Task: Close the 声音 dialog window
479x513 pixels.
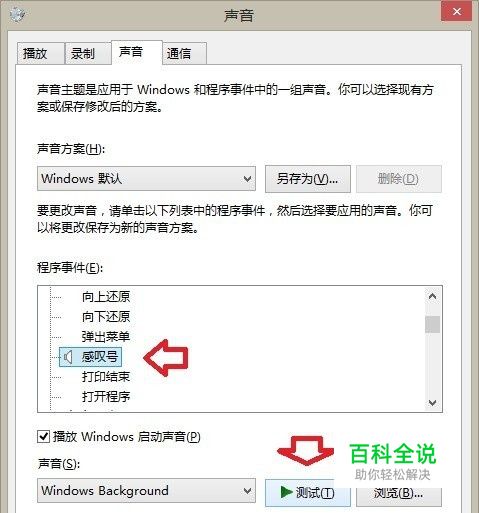Action: tap(456, 12)
